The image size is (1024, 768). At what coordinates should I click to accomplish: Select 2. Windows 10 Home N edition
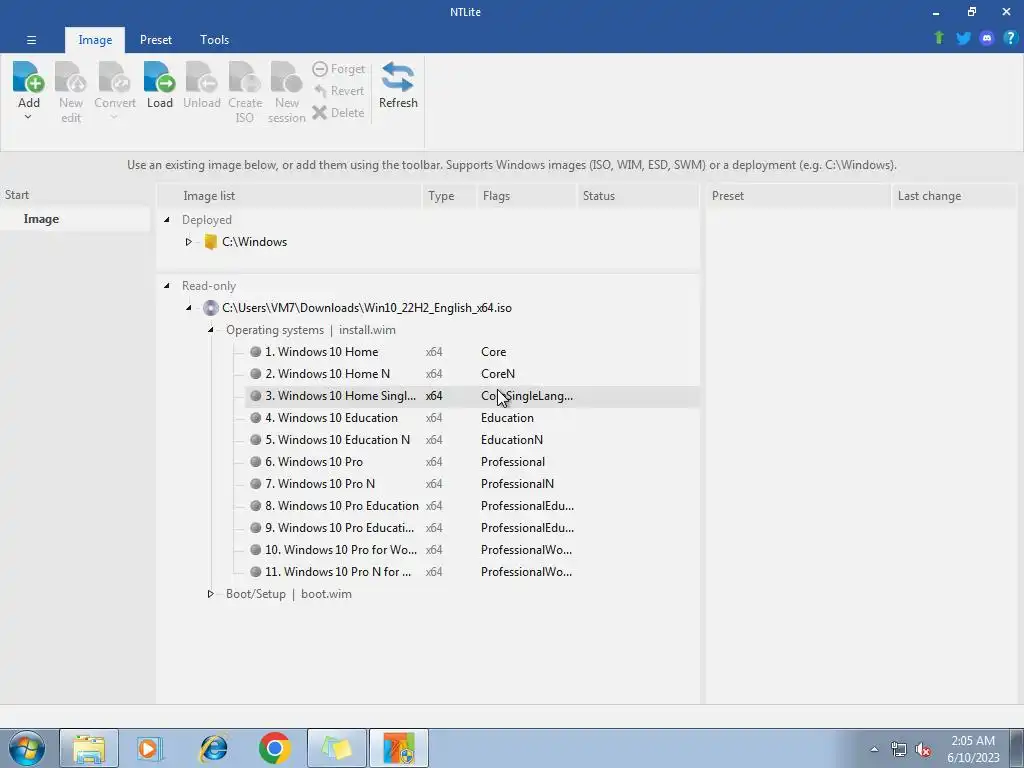click(x=472, y=374)
